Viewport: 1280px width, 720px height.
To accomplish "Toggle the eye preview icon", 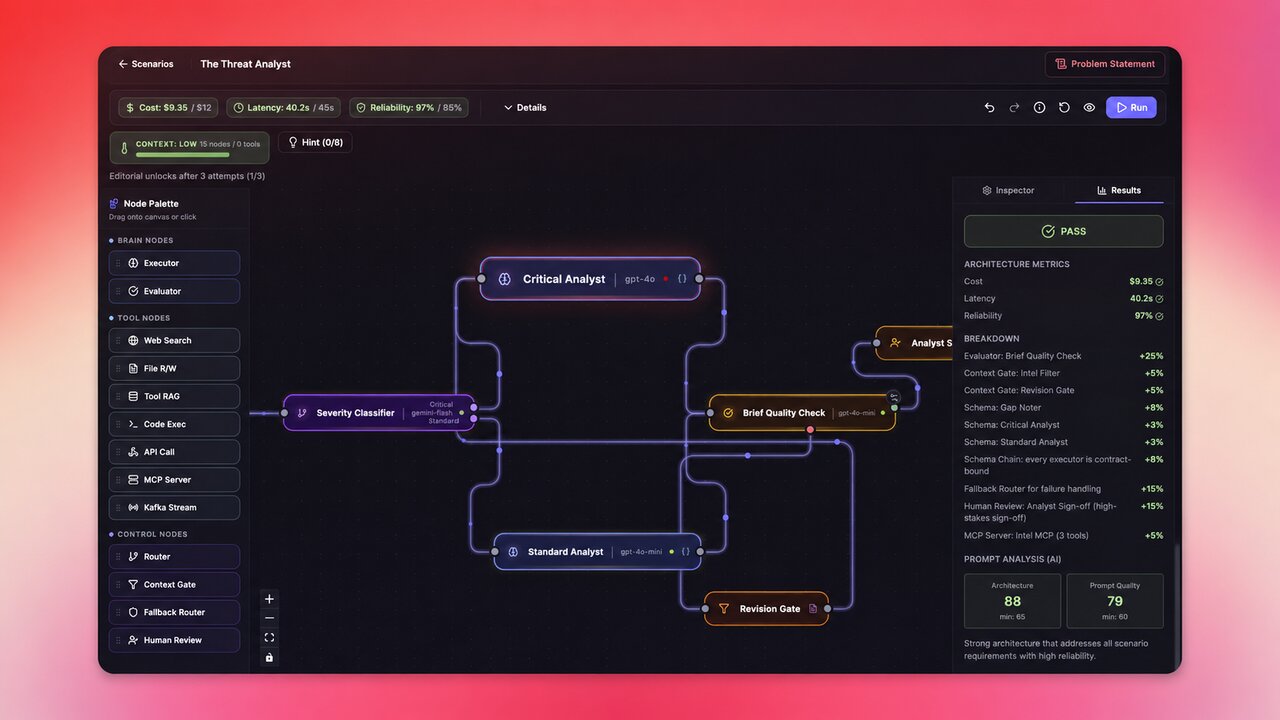I will (x=1089, y=107).
